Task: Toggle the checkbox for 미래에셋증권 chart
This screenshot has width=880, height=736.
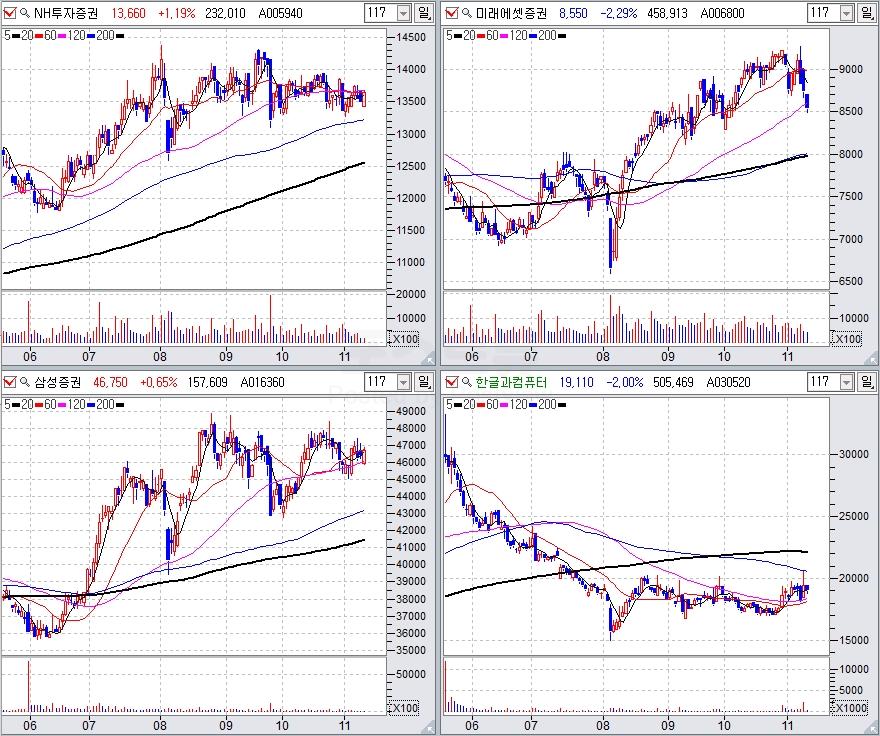Action: tap(450, 13)
